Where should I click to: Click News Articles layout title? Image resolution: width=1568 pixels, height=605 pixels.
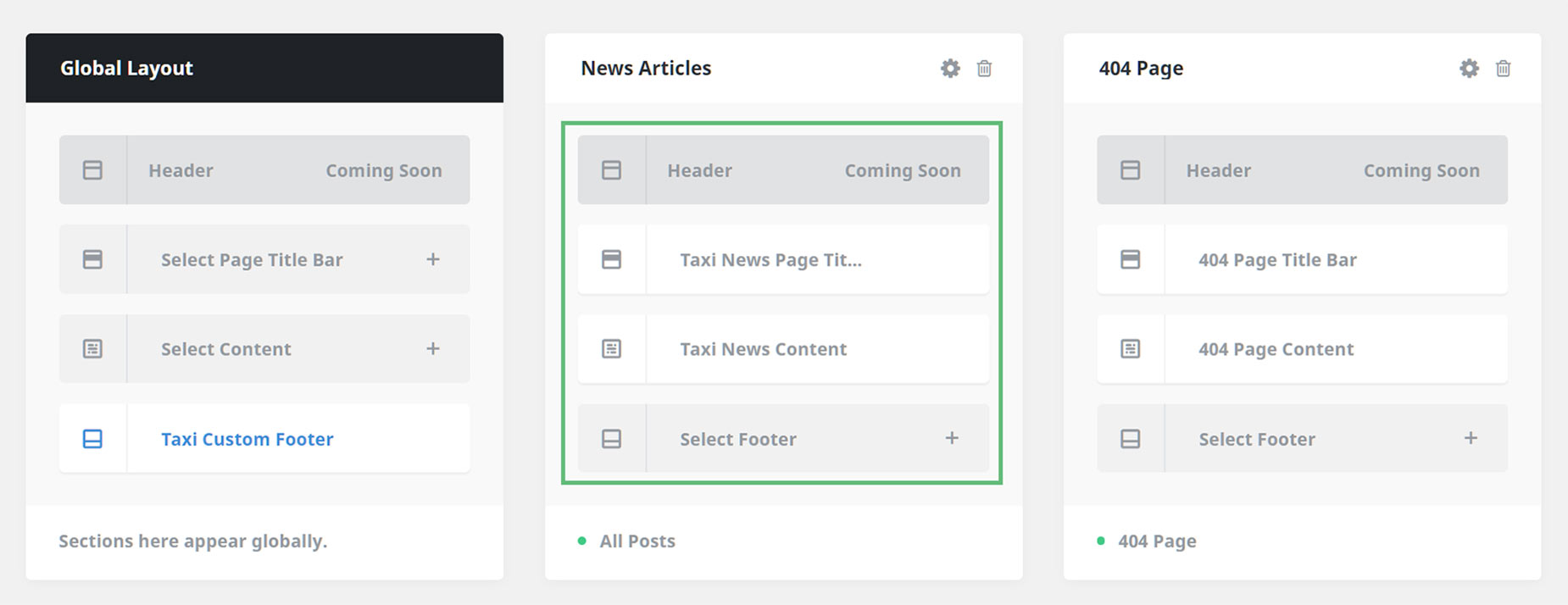[x=646, y=69]
